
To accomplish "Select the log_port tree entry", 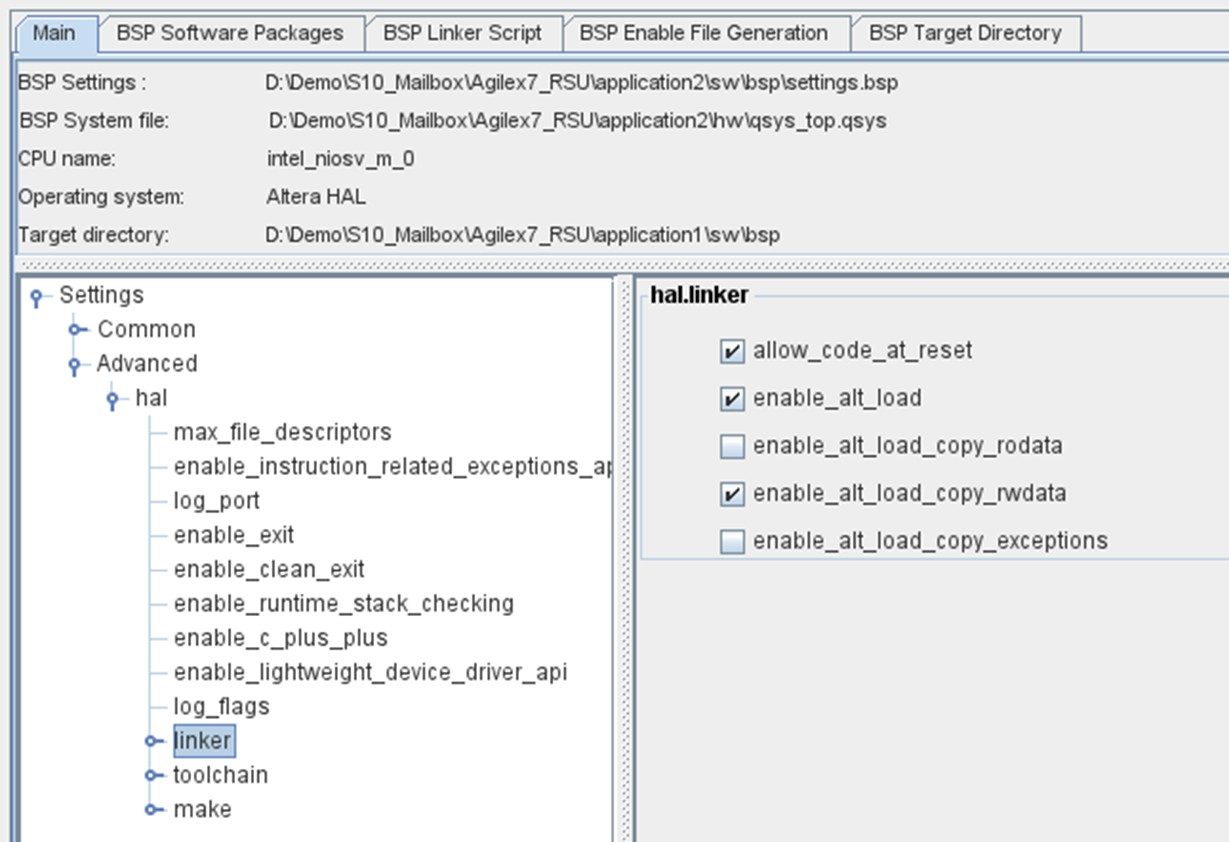I will (216, 501).
